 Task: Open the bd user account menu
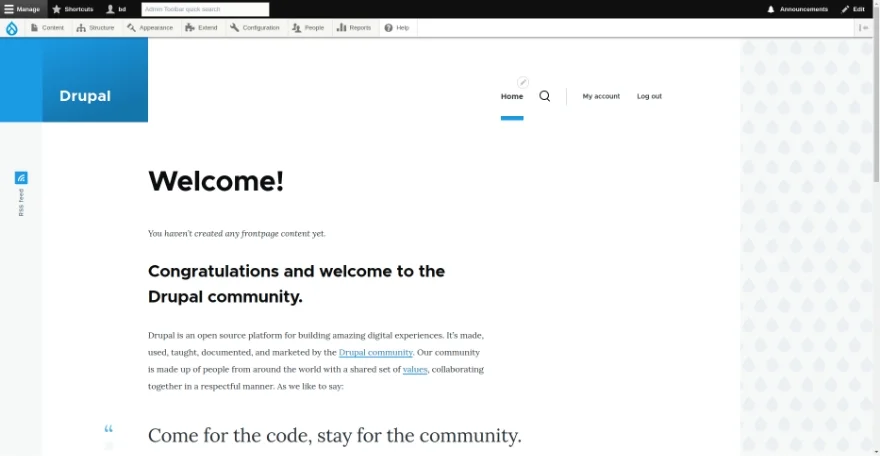pos(117,9)
